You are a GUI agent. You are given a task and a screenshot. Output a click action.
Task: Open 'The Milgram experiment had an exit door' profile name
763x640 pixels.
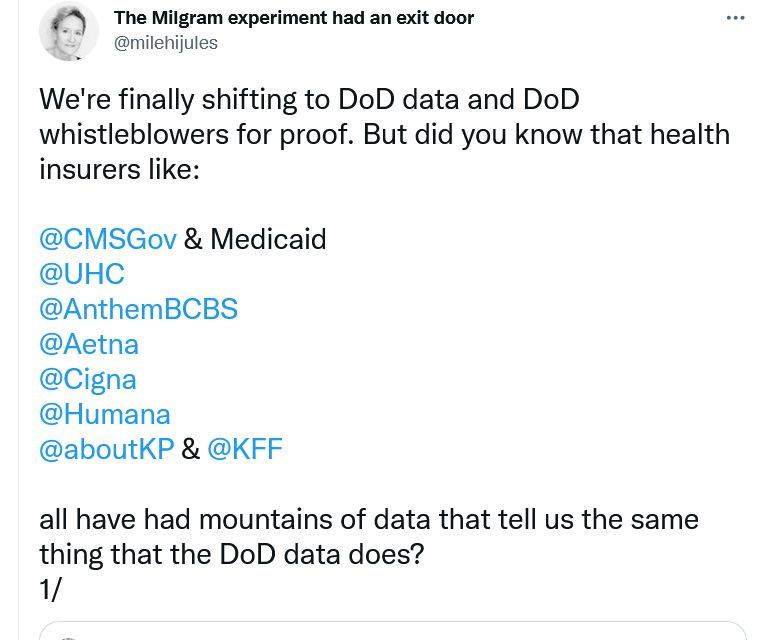click(x=294, y=18)
